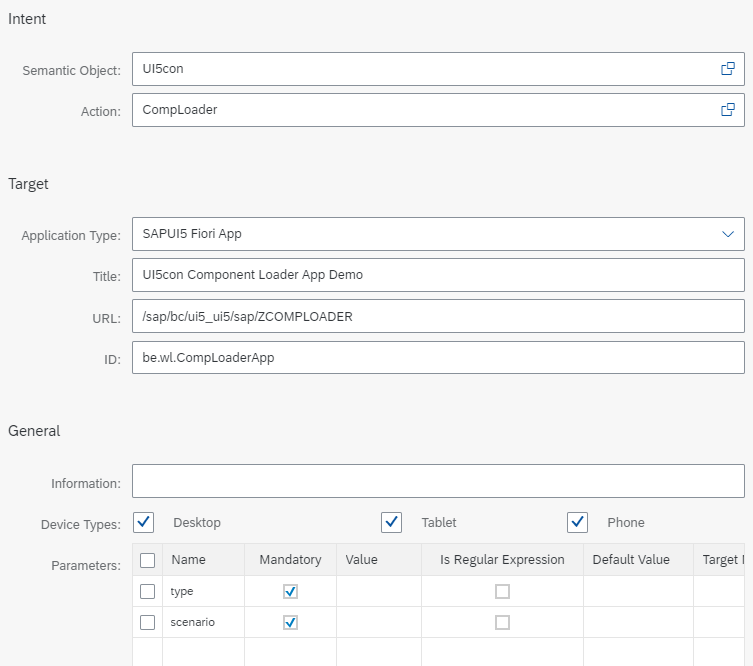
Task: Select the 'scenario' parameter row checkbox
Action: pos(148,622)
